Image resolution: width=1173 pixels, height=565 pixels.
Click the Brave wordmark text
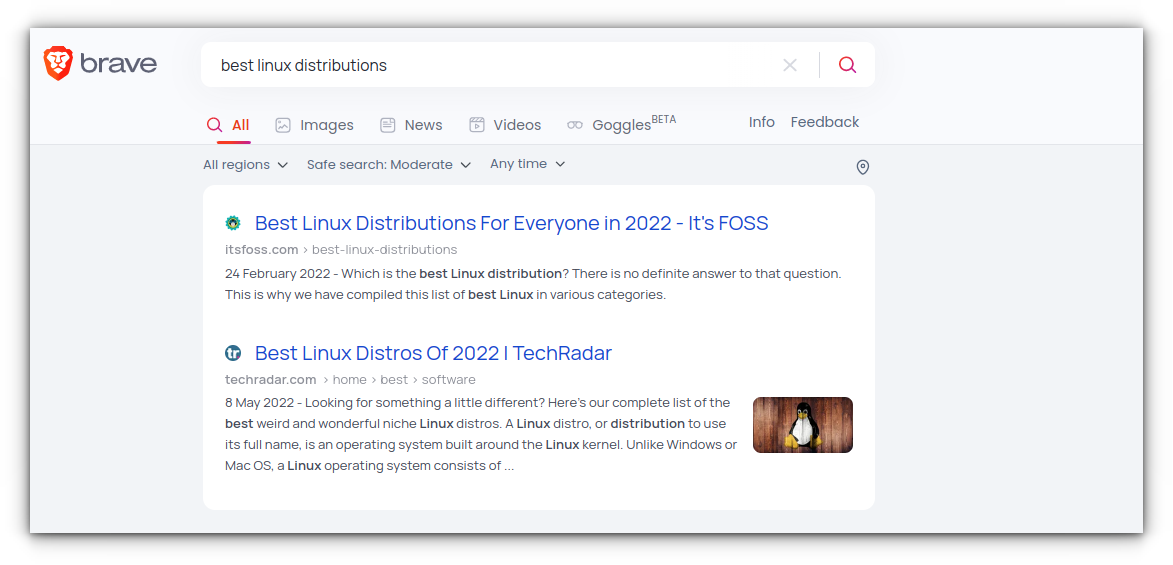coord(118,64)
